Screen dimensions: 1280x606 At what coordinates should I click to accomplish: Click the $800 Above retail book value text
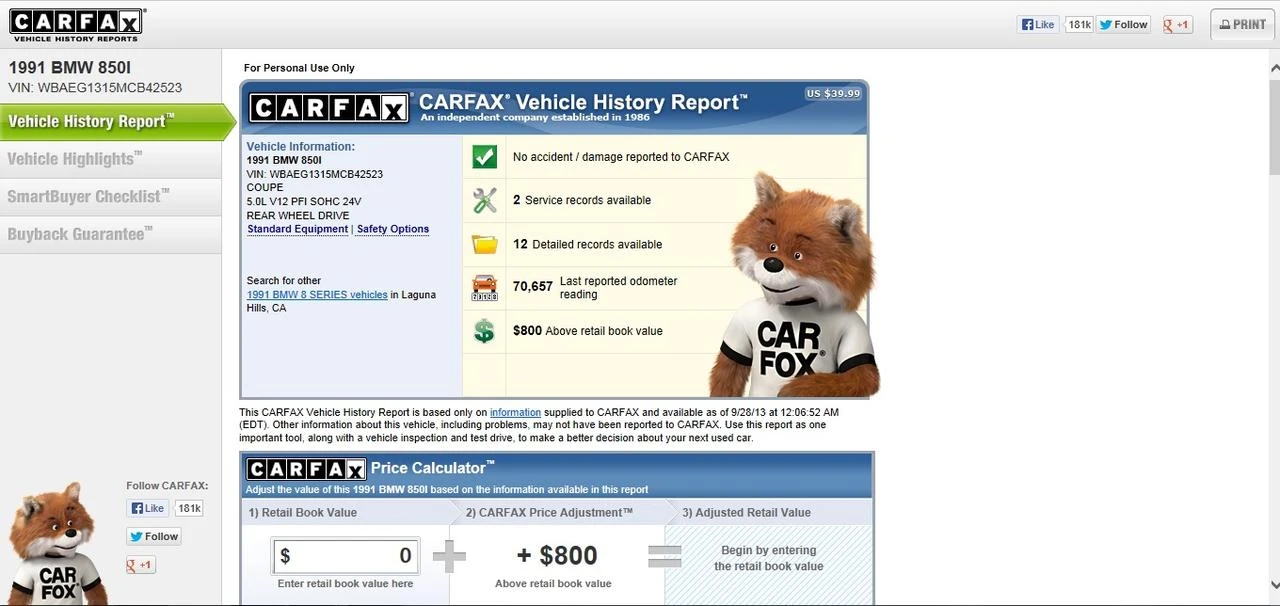click(588, 331)
